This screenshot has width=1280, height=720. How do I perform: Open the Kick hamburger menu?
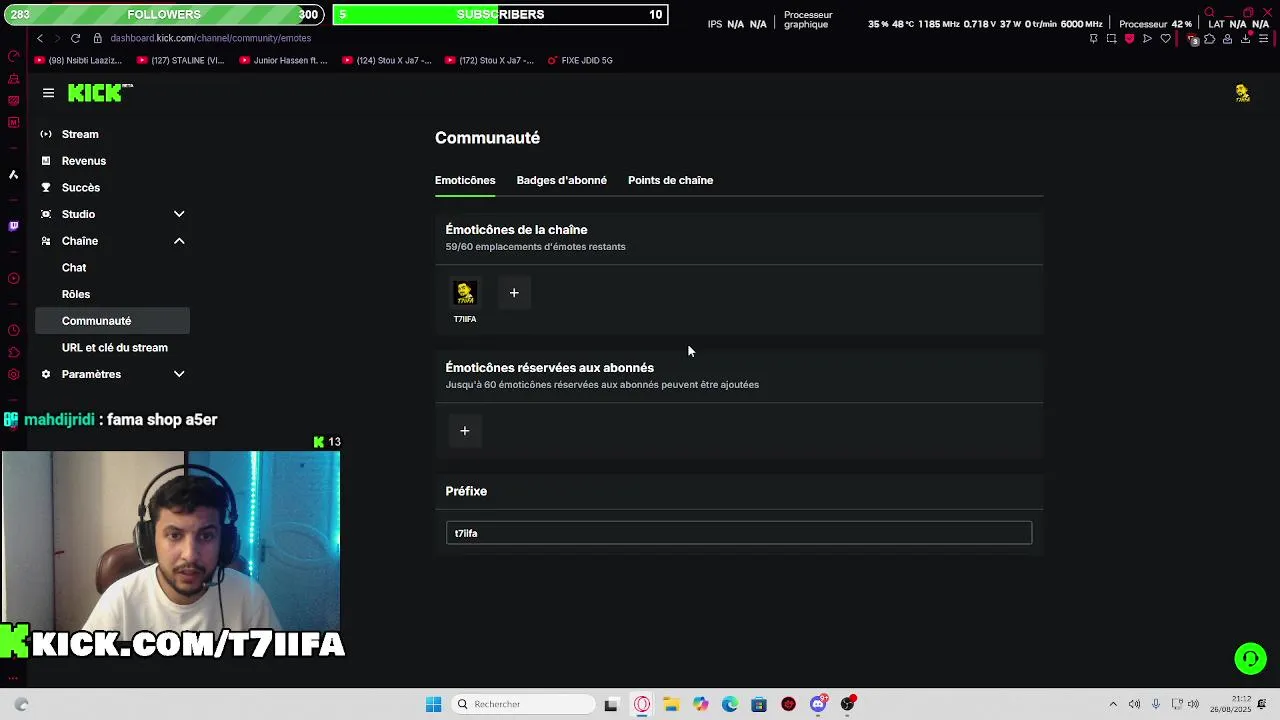coord(48,93)
